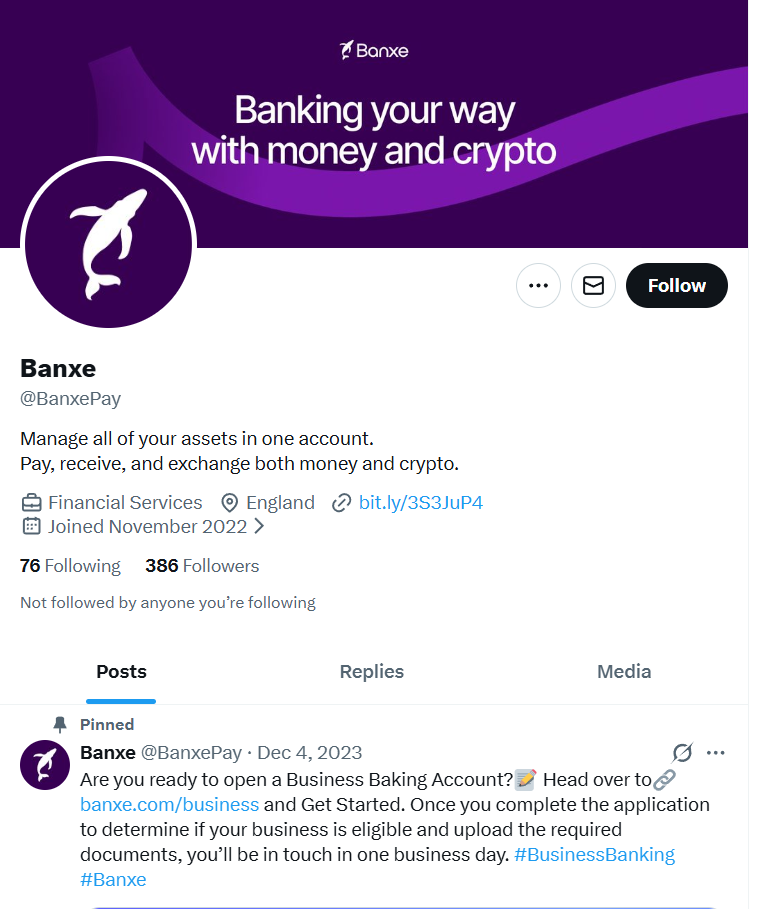The height and width of the screenshot is (909, 765).
Task: Open the bit.ly/3S3JuP4 profile link
Action: tap(420, 503)
